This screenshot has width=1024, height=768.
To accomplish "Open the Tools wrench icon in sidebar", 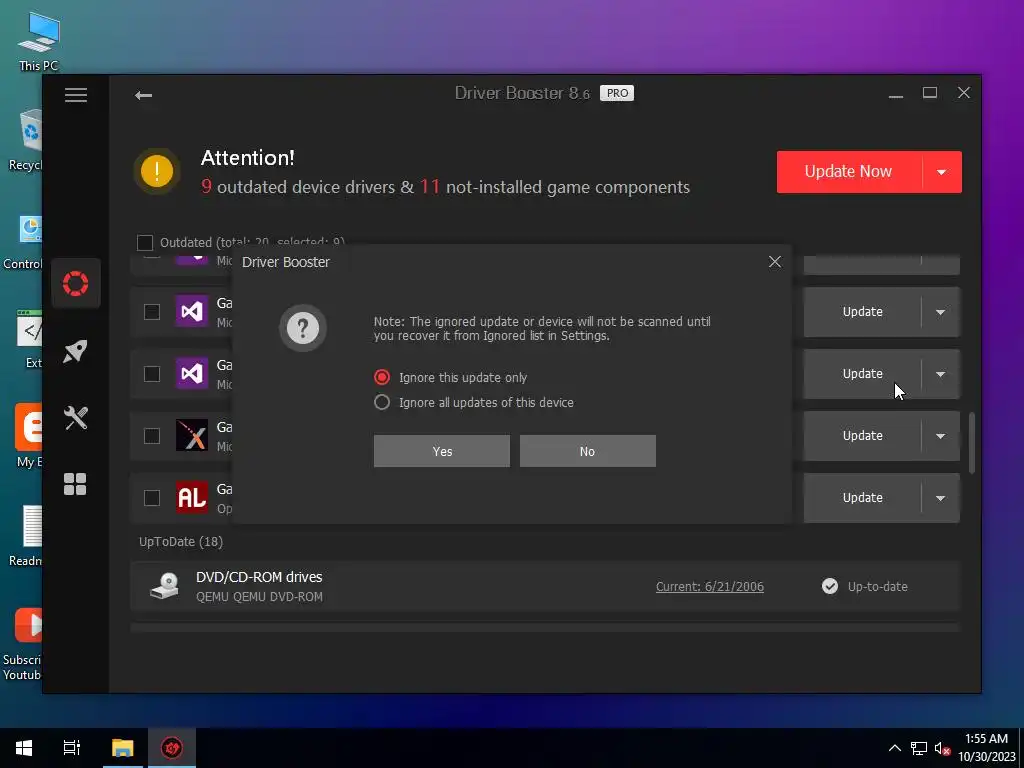I will click(x=76, y=418).
